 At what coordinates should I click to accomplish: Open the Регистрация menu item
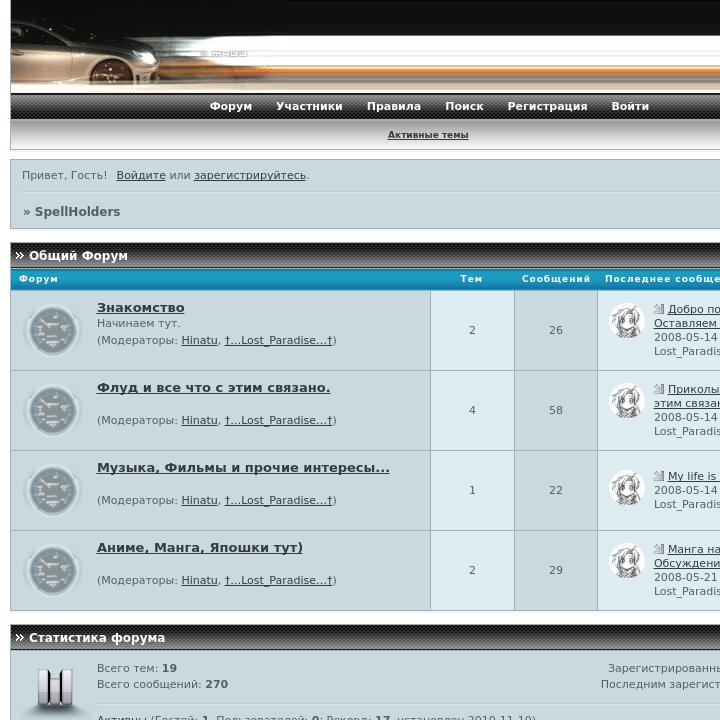(547, 106)
